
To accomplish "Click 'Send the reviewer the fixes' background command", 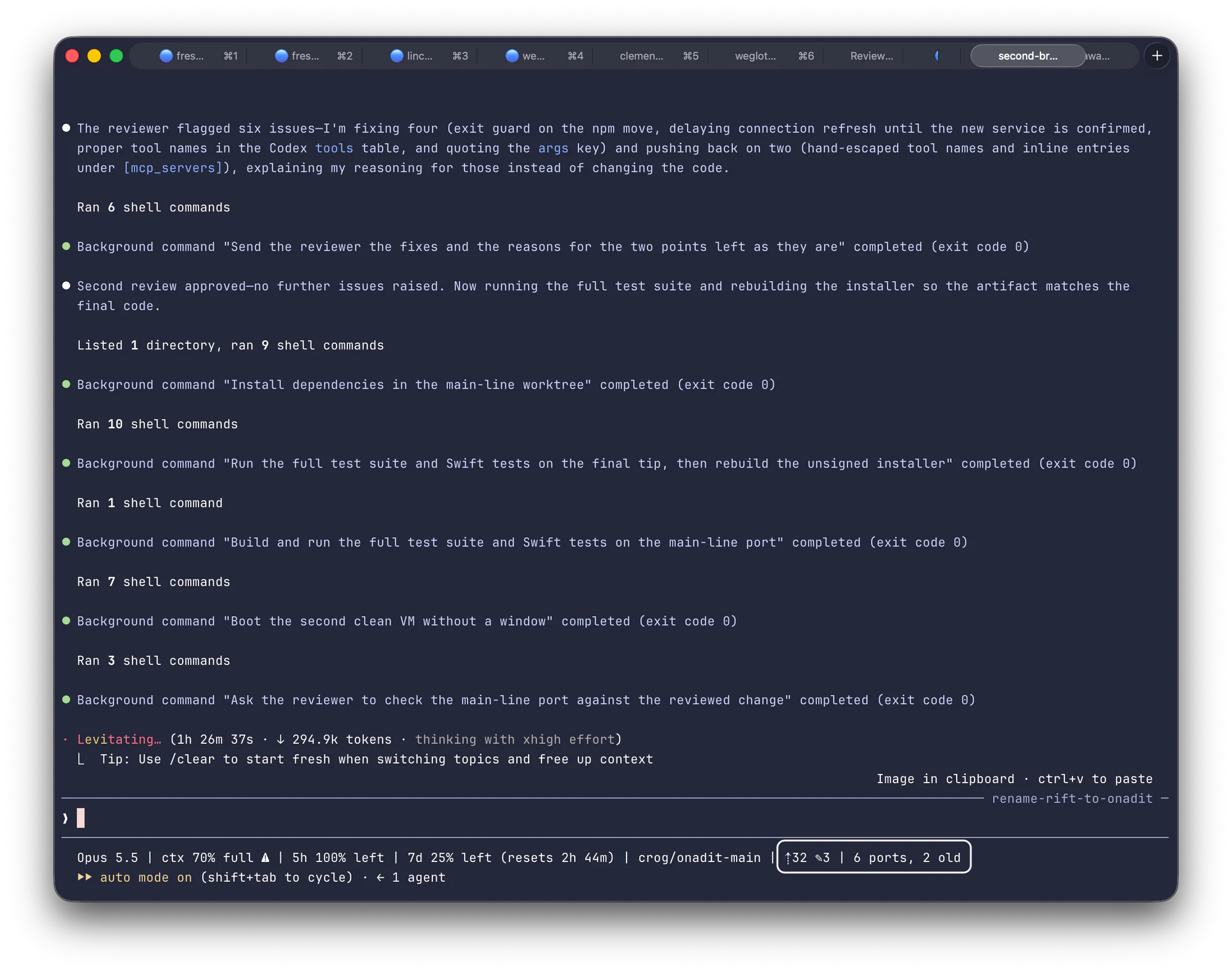I will pos(553,247).
